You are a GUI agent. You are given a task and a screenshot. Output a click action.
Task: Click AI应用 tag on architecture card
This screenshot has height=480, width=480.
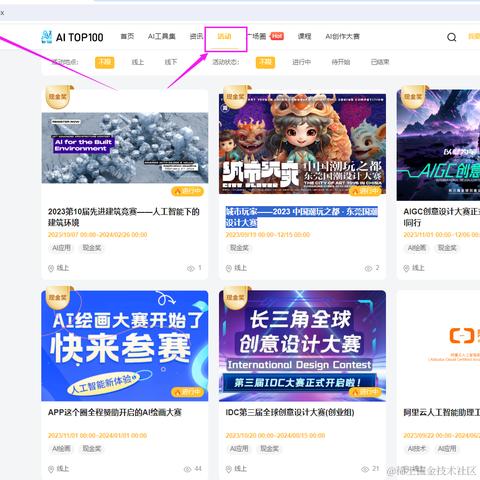pos(61,248)
